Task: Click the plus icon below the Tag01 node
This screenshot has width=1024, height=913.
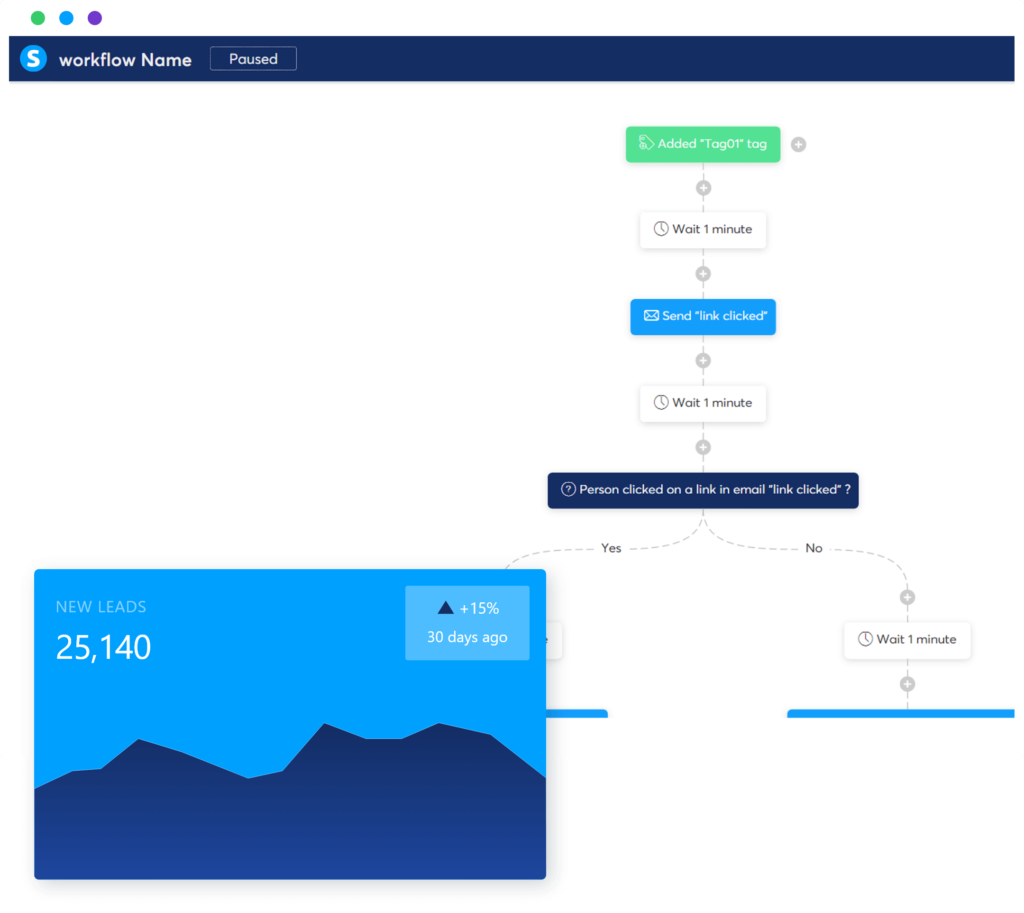Action: click(x=703, y=187)
